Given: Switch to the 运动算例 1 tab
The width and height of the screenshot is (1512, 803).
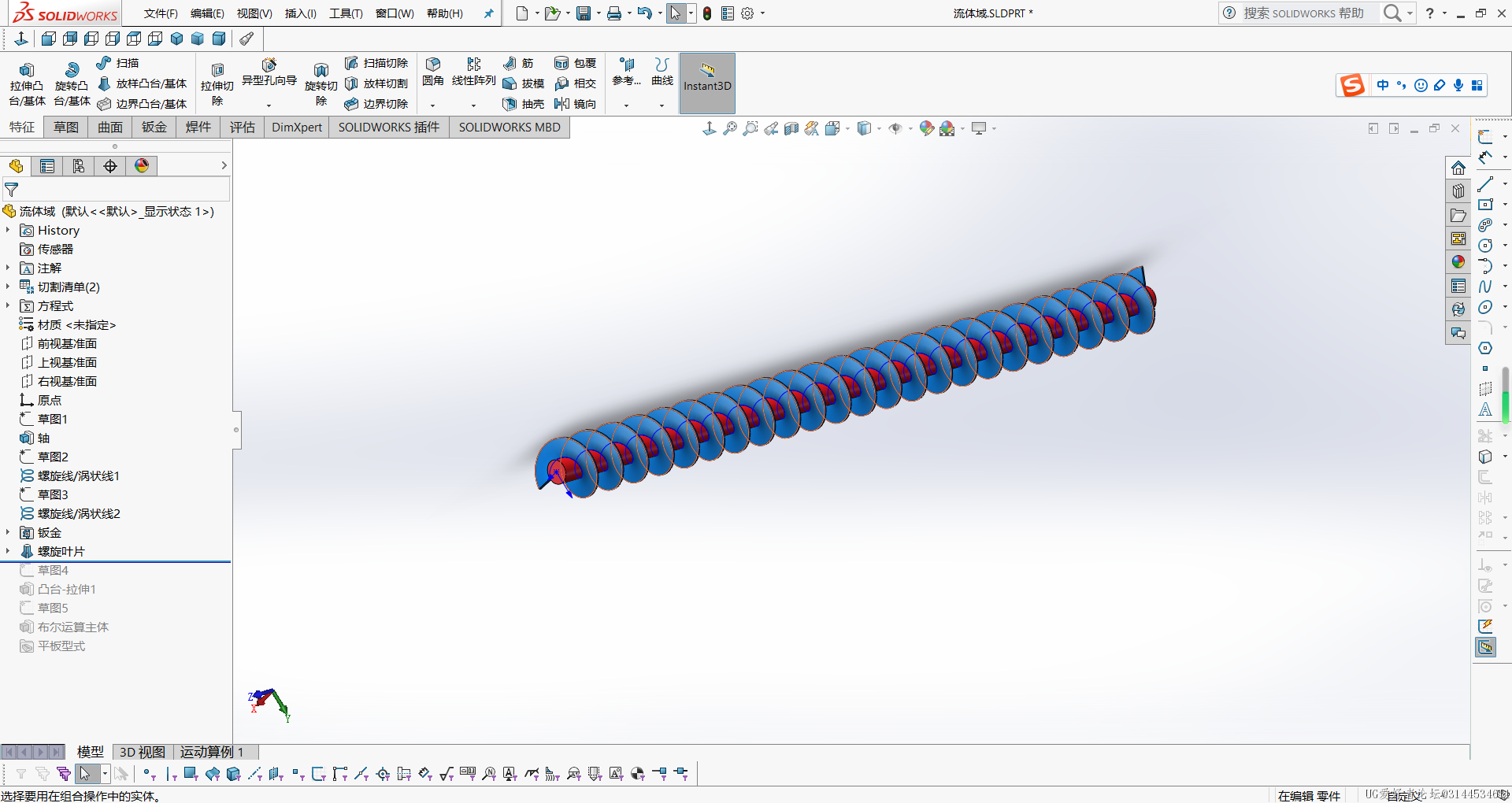Looking at the screenshot, I should click(212, 752).
